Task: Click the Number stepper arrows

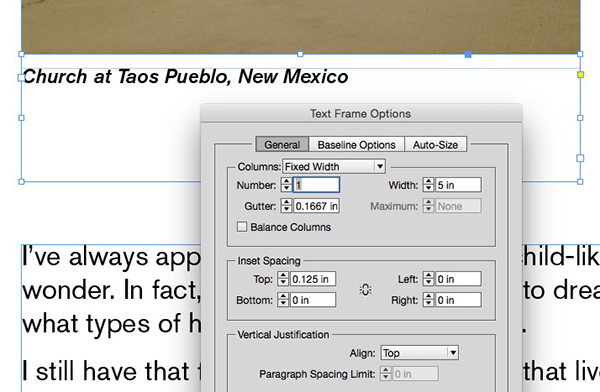Action: click(x=286, y=185)
